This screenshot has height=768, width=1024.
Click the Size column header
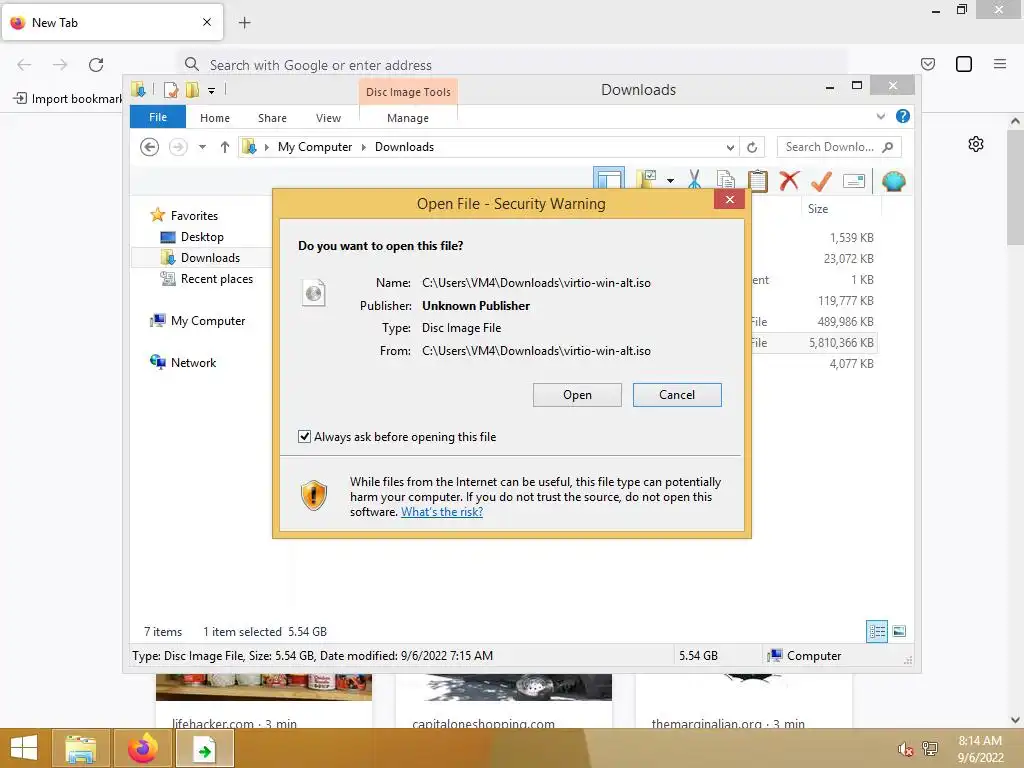tap(818, 209)
